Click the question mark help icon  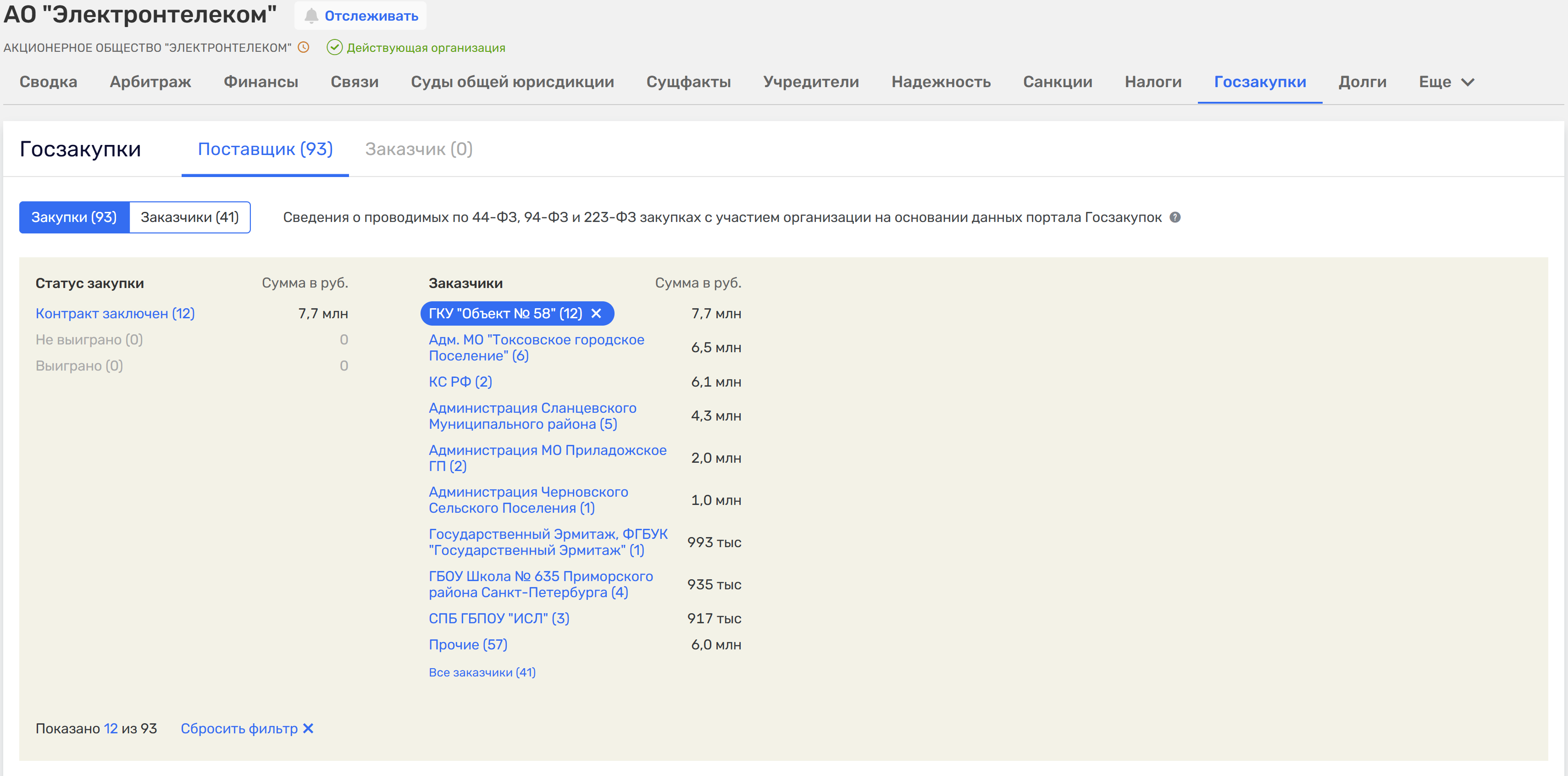point(1175,217)
